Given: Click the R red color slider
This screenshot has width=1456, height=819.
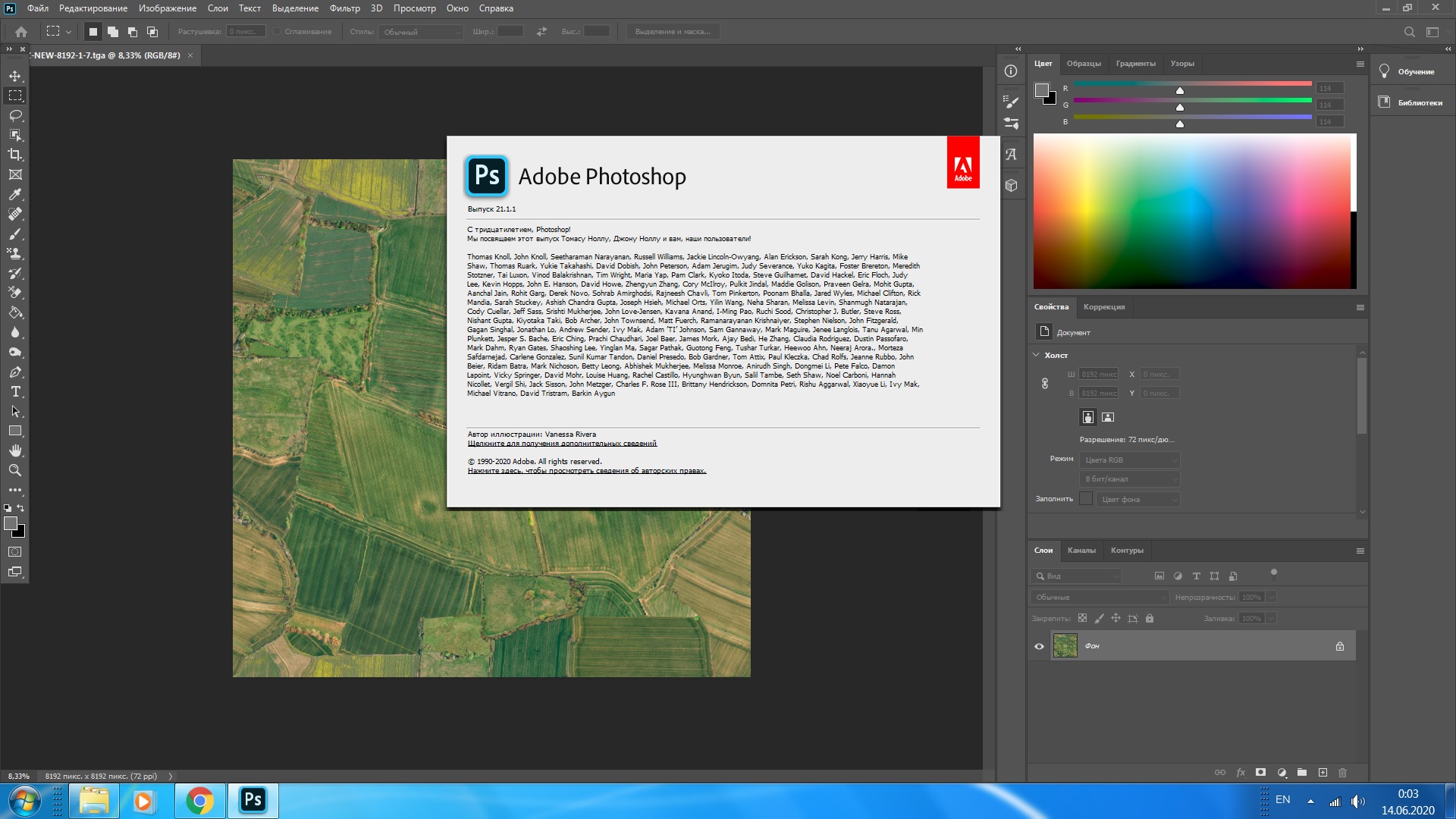Looking at the screenshot, I should (x=1192, y=84).
